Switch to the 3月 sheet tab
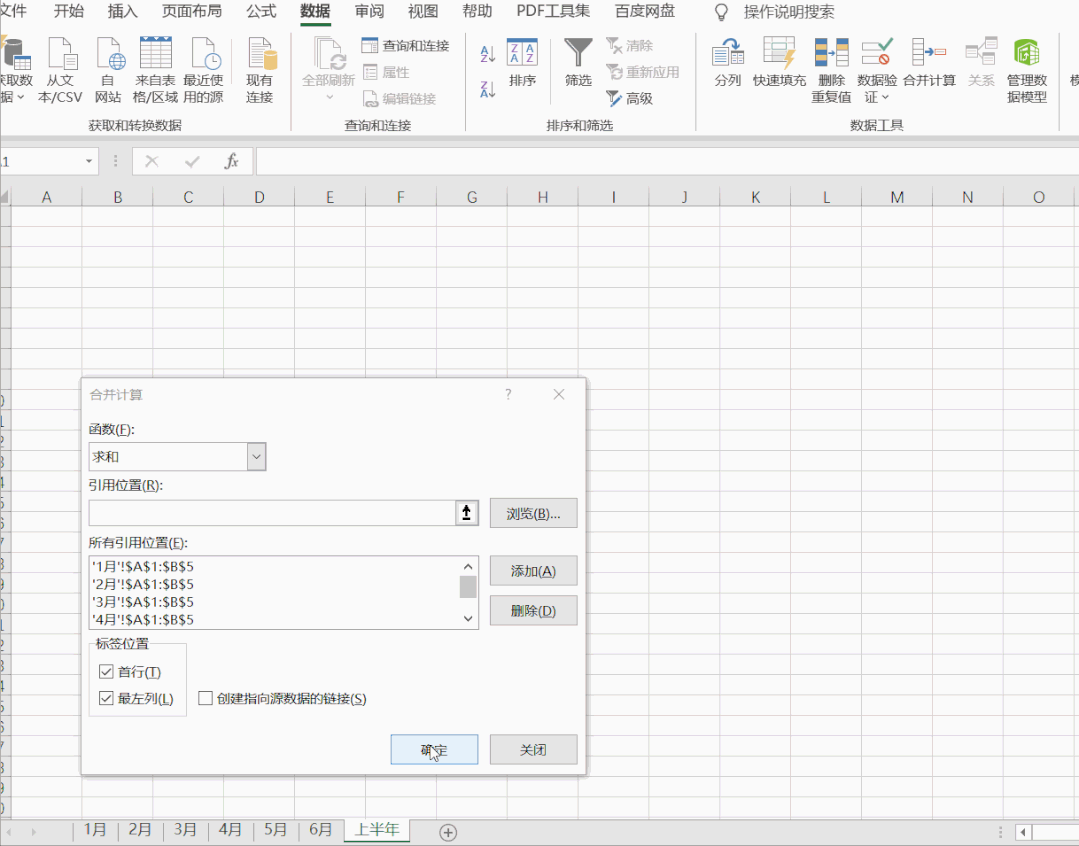Screen dimensions: 1079x846 coord(184,830)
